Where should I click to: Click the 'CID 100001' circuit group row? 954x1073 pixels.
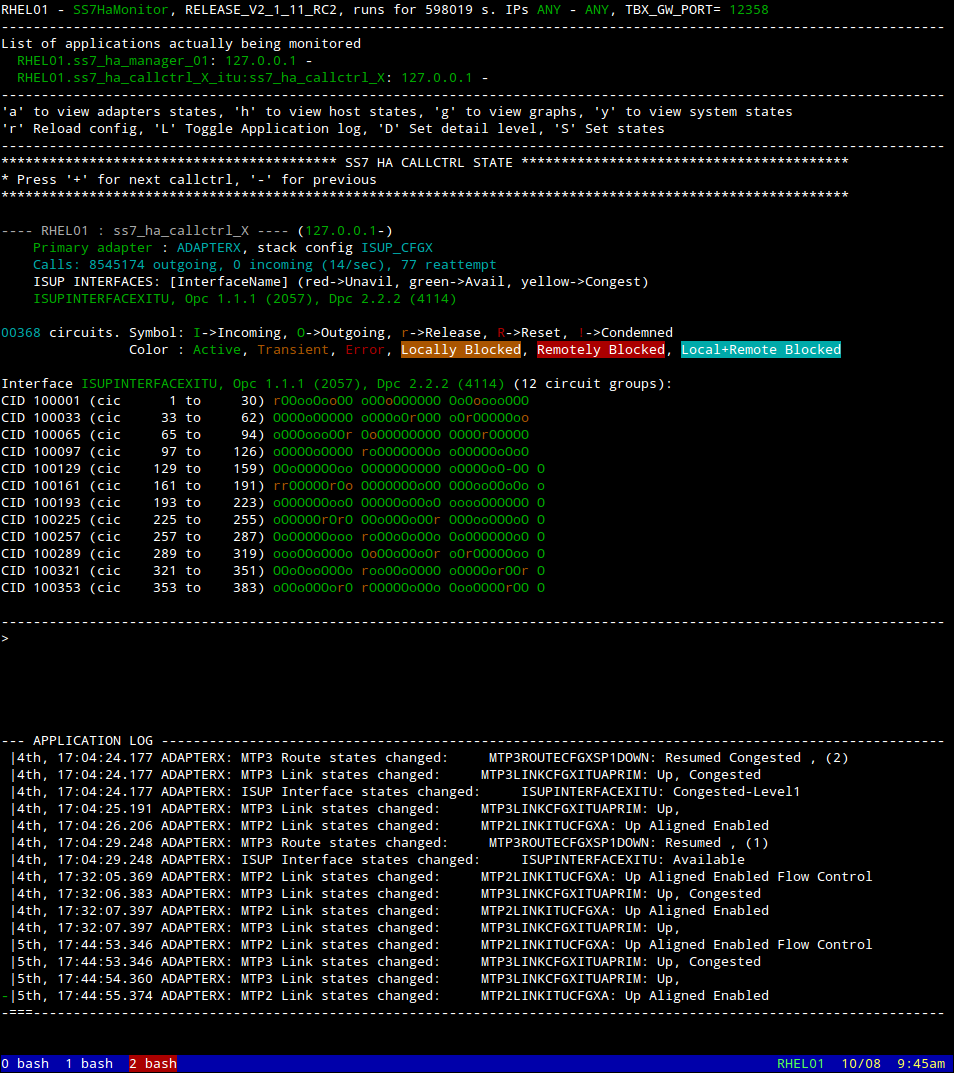click(265, 401)
